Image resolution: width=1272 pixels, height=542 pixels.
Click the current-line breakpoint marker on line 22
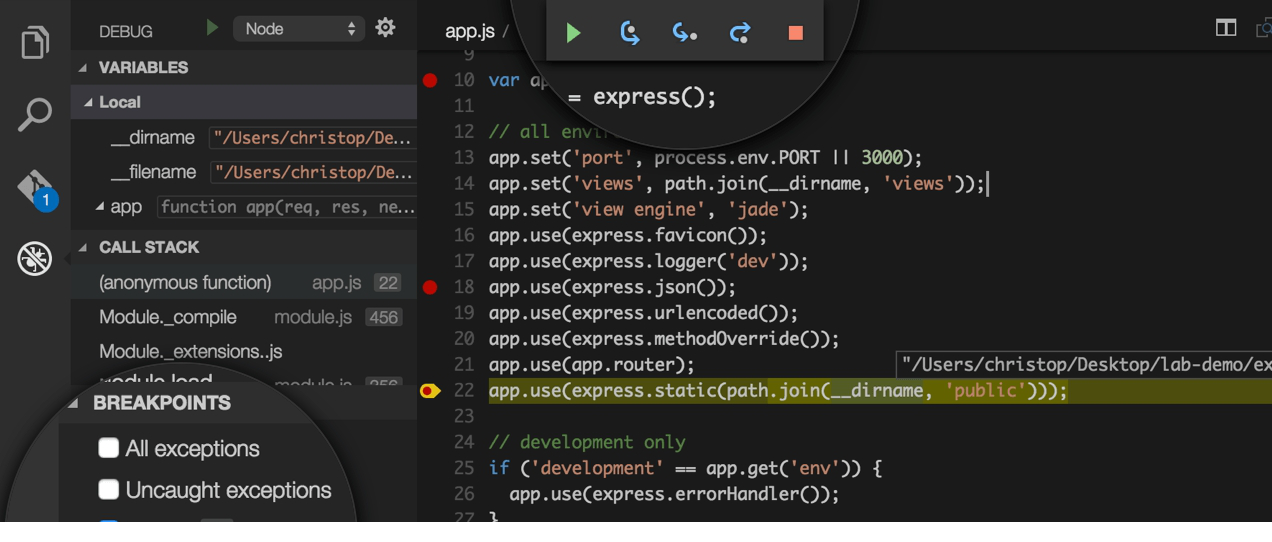pos(430,391)
